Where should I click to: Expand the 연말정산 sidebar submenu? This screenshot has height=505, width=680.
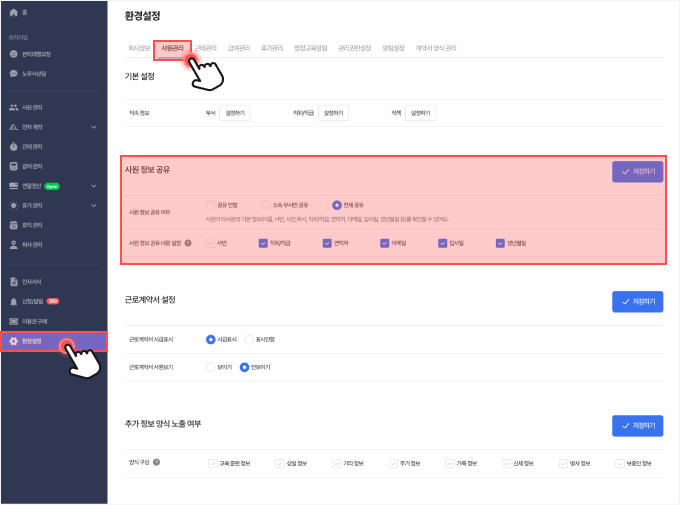point(93,186)
